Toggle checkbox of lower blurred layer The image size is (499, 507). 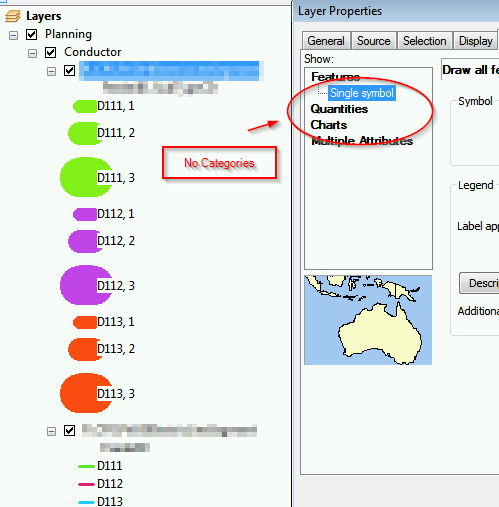point(69,431)
